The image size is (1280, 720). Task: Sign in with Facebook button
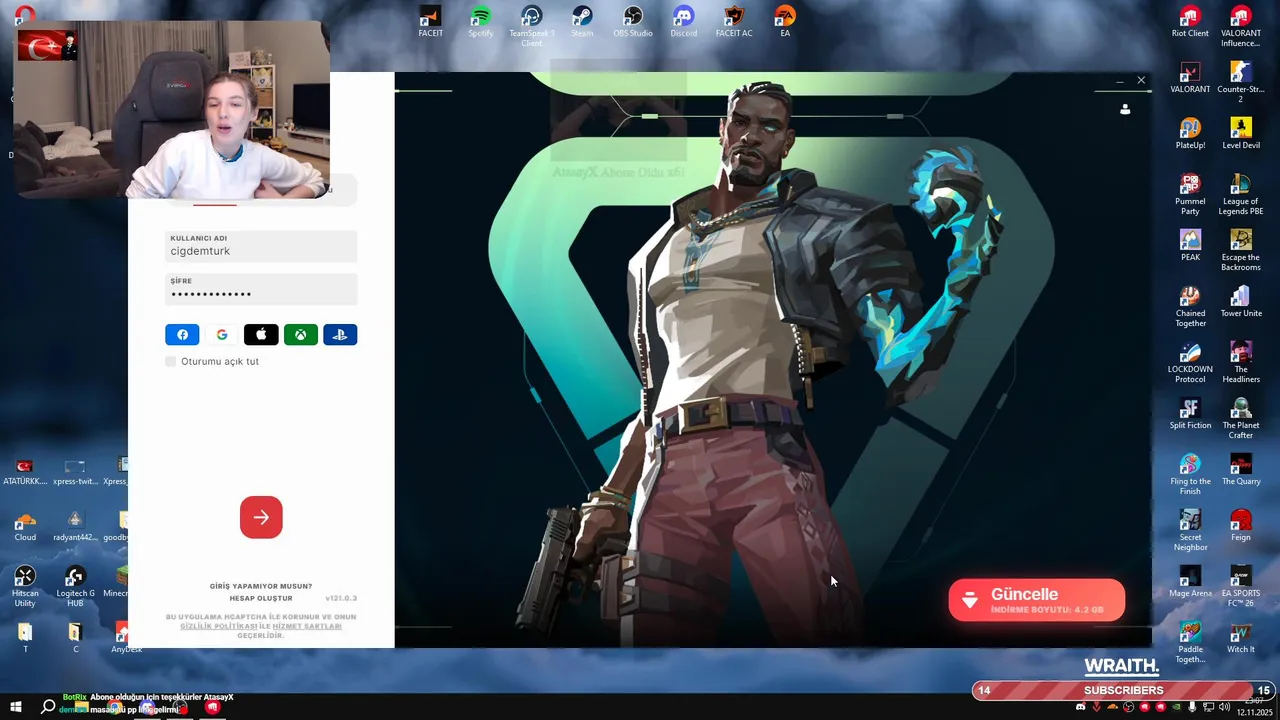pyautogui.click(x=182, y=335)
